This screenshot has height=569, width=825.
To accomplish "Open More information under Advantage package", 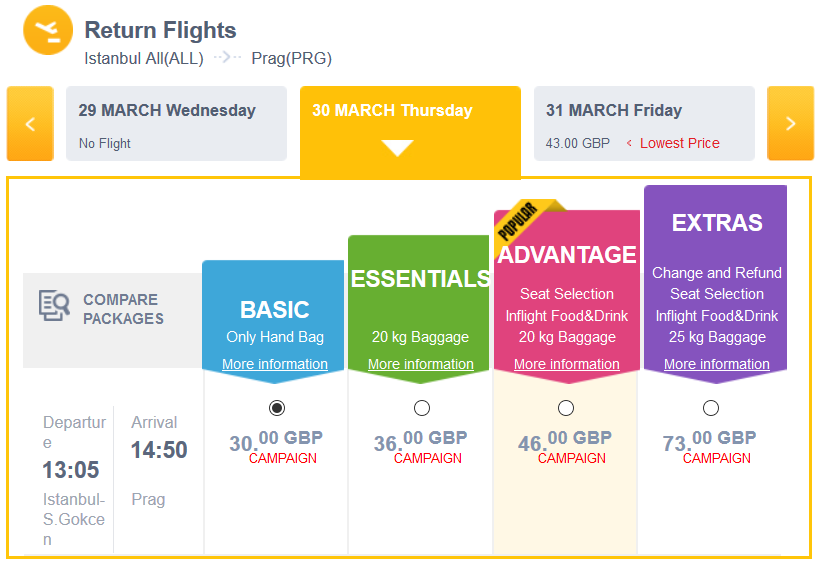I will click(x=567, y=364).
